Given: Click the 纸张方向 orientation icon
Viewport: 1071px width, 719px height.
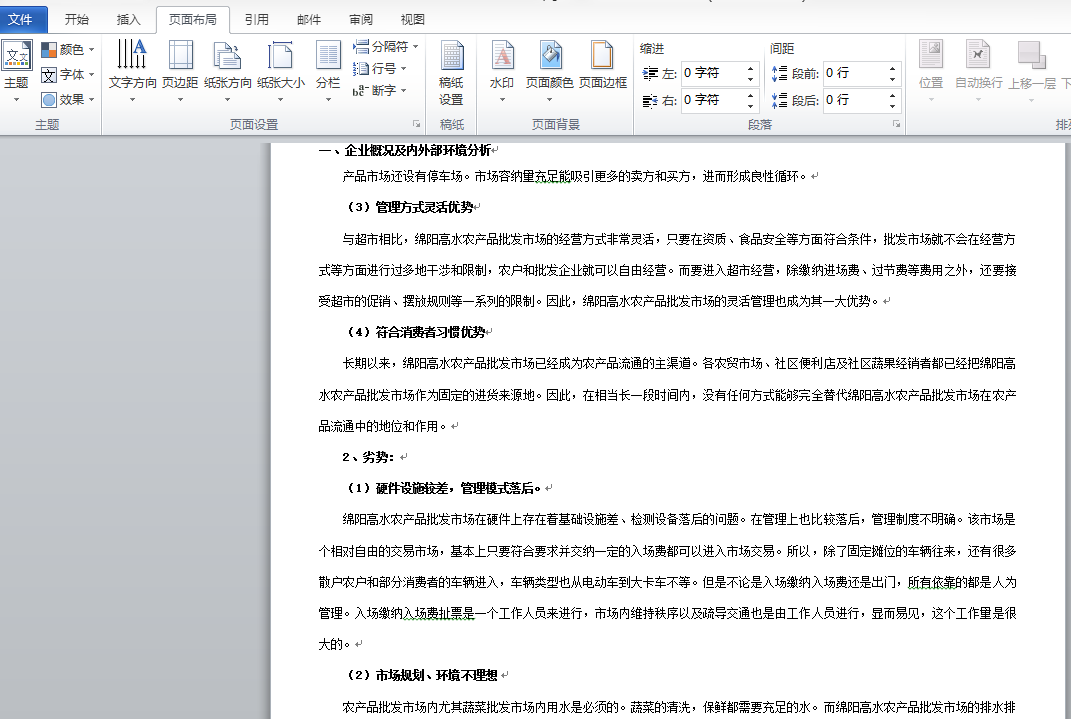Looking at the screenshot, I should click(x=227, y=54).
